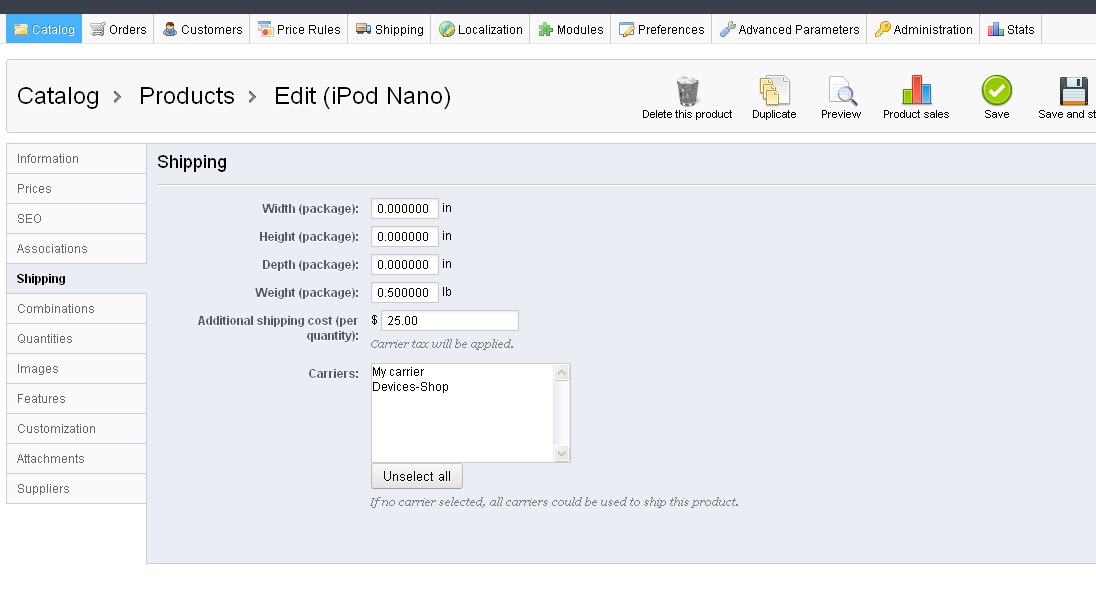Click the Products breadcrumb link
Image resolution: width=1096 pixels, height=599 pixels.
(187, 96)
